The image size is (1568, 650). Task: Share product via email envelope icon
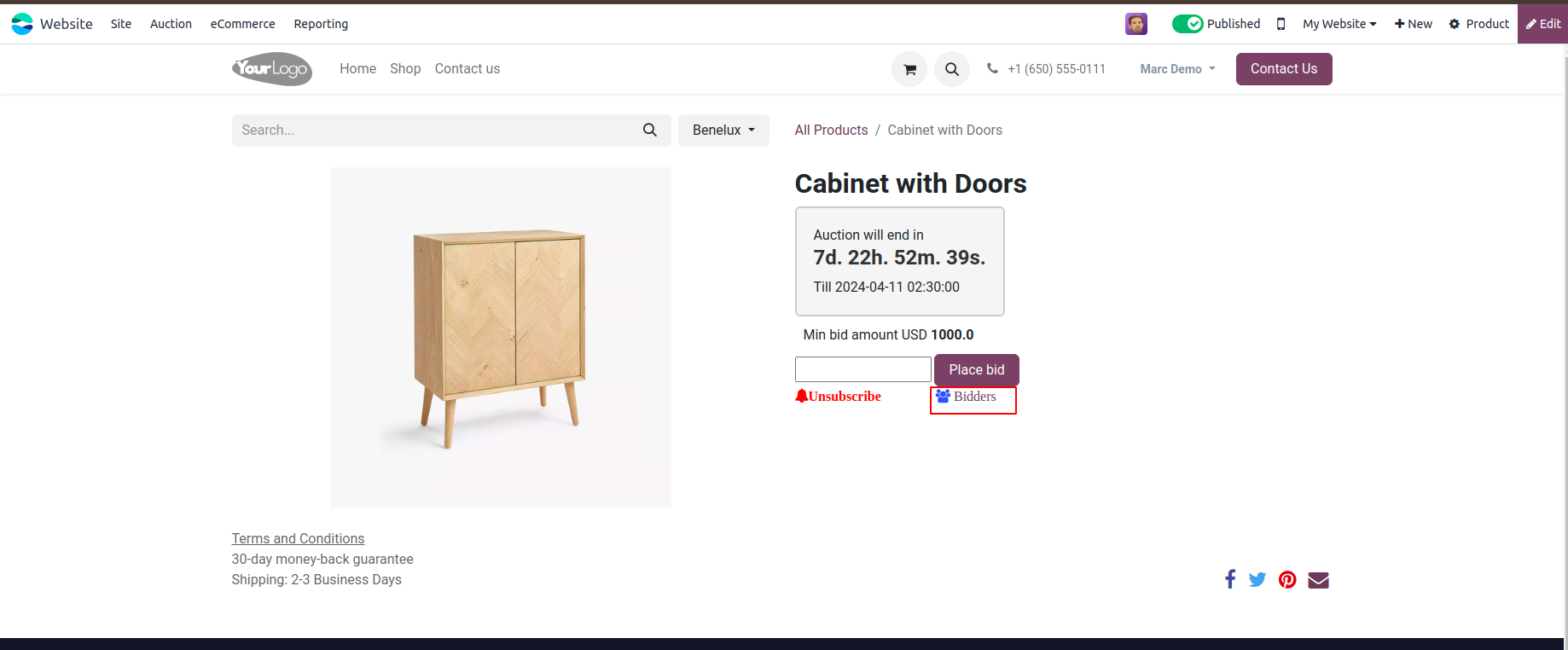[x=1318, y=580]
